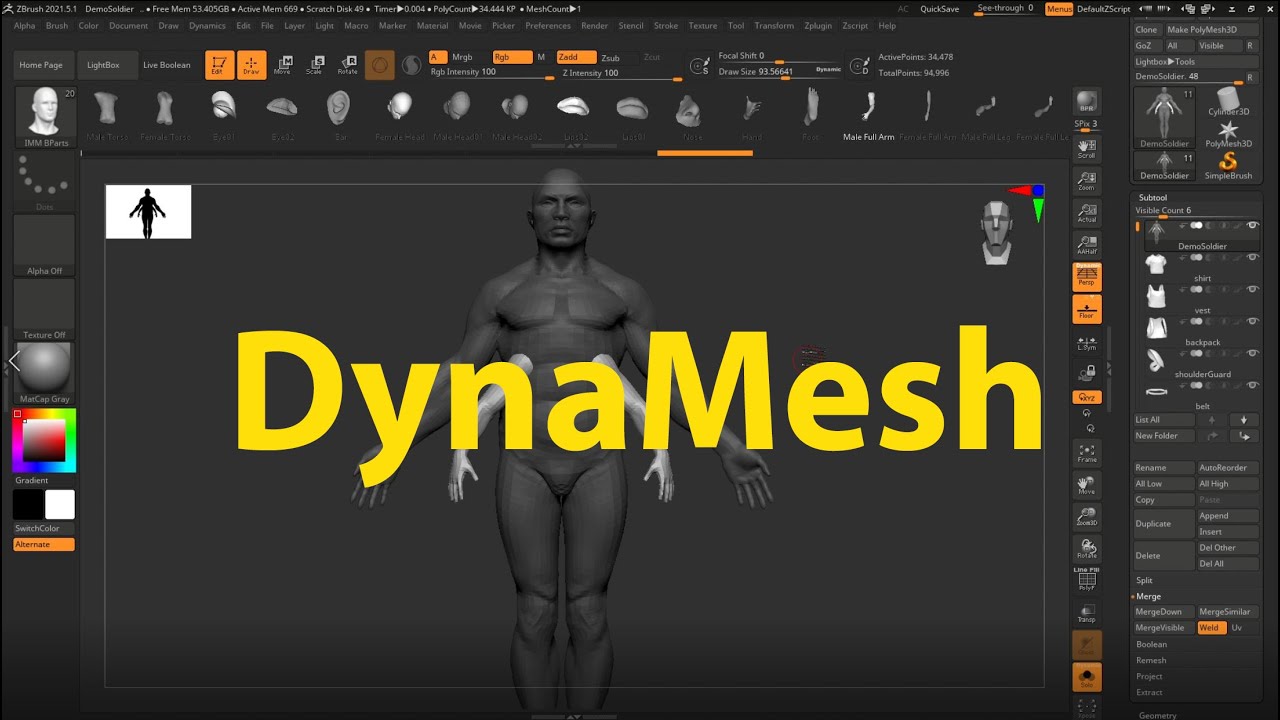
Task: Toggle Transp transparency mode
Action: 1087,613
